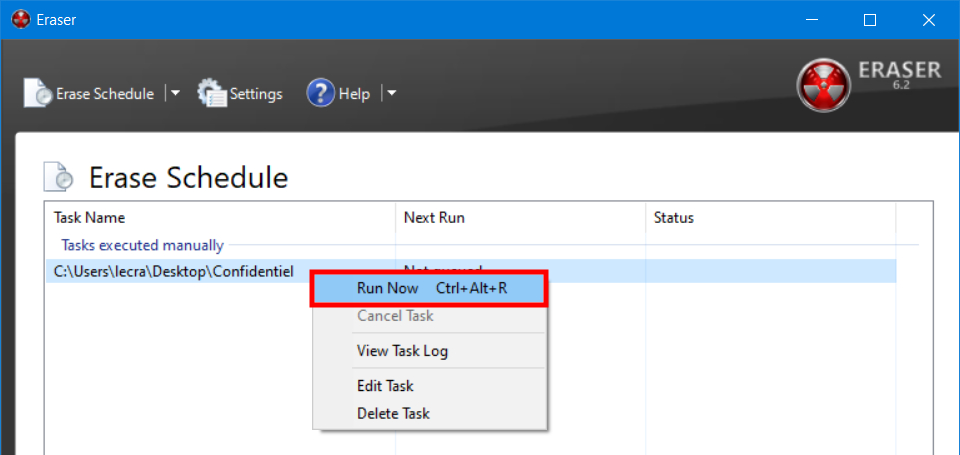The image size is (960, 455).
Task: Sort by the Task Name column header
Action: click(220, 217)
